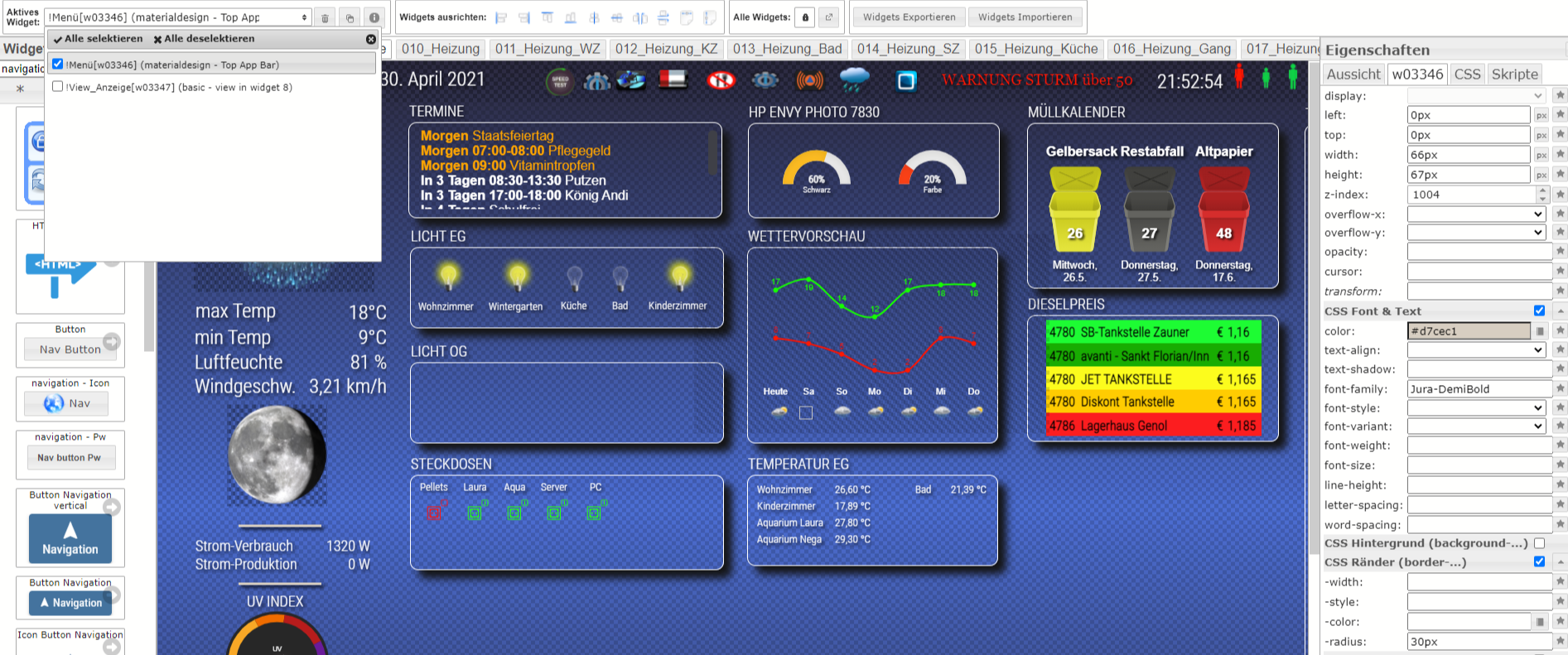Image resolution: width=1568 pixels, height=655 pixels.
Task: Increase the z-index value with stepper
Action: [1542, 190]
